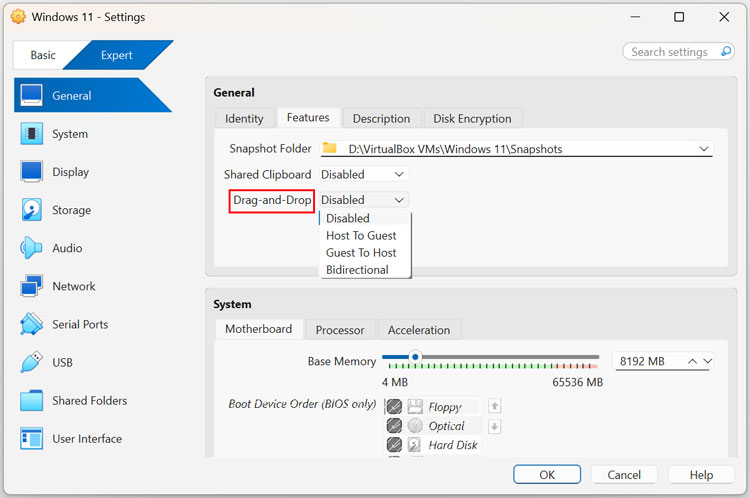750x498 pixels.
Task: Click the Floppy disk icon in boot order
Action: click(x=415, y=407)
